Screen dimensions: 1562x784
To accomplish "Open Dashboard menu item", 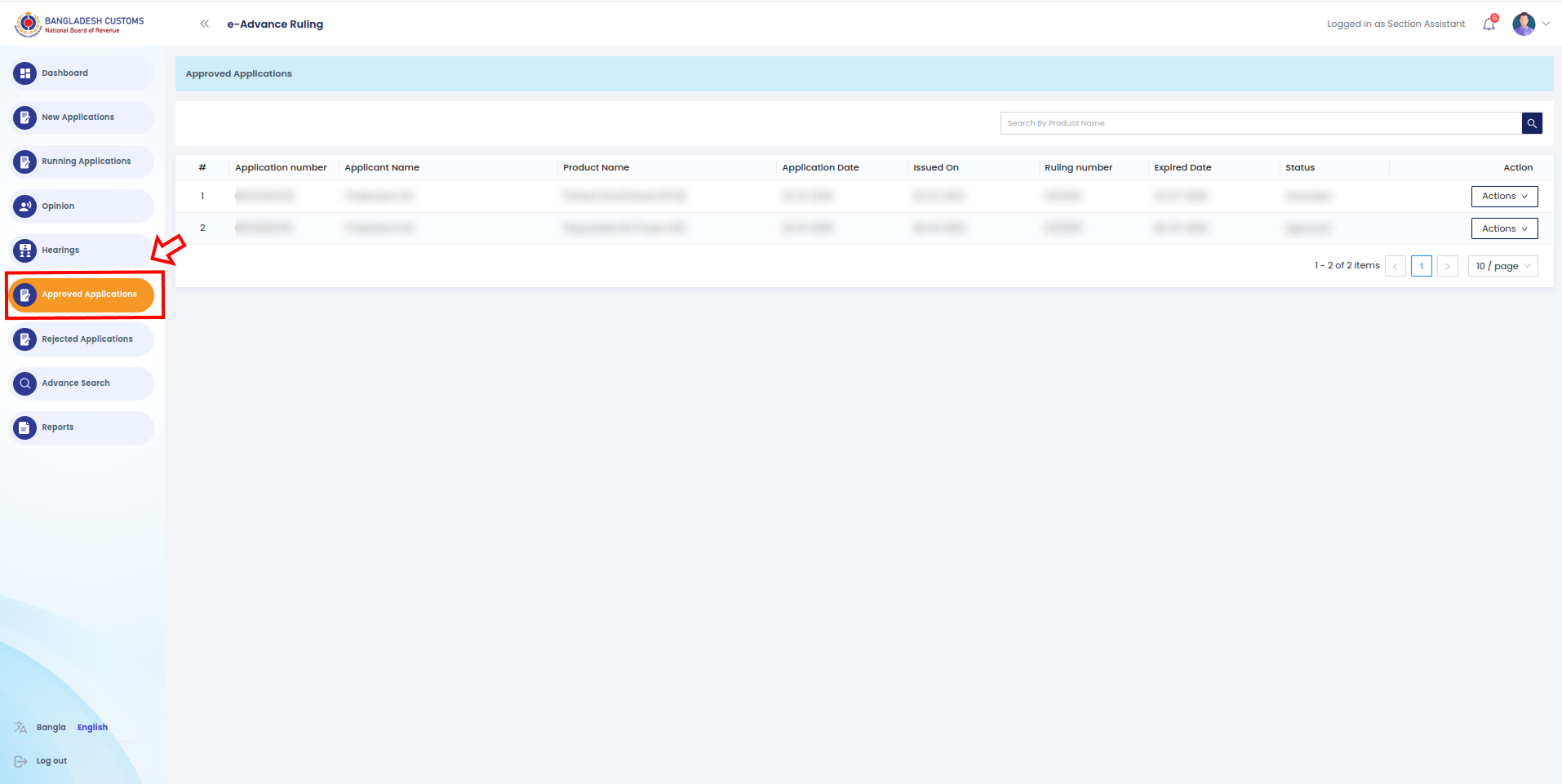I will click(x=82, y=73).
